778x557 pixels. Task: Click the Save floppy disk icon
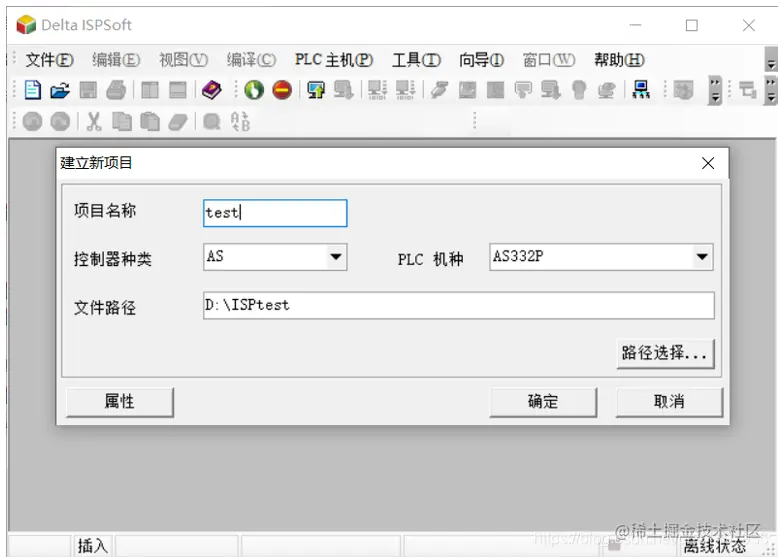(x=88, y=90)
